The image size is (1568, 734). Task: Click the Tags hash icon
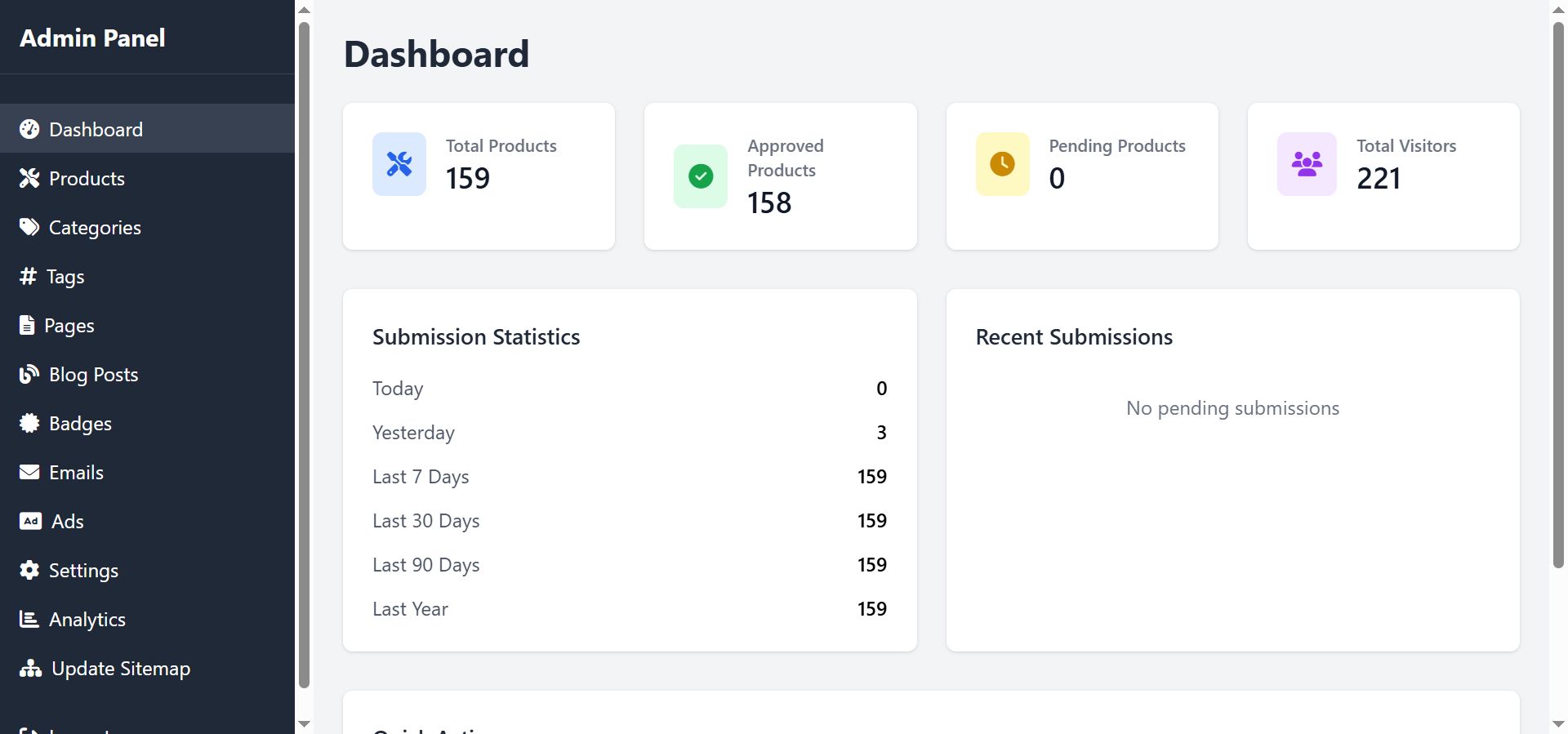coord(28,276)
